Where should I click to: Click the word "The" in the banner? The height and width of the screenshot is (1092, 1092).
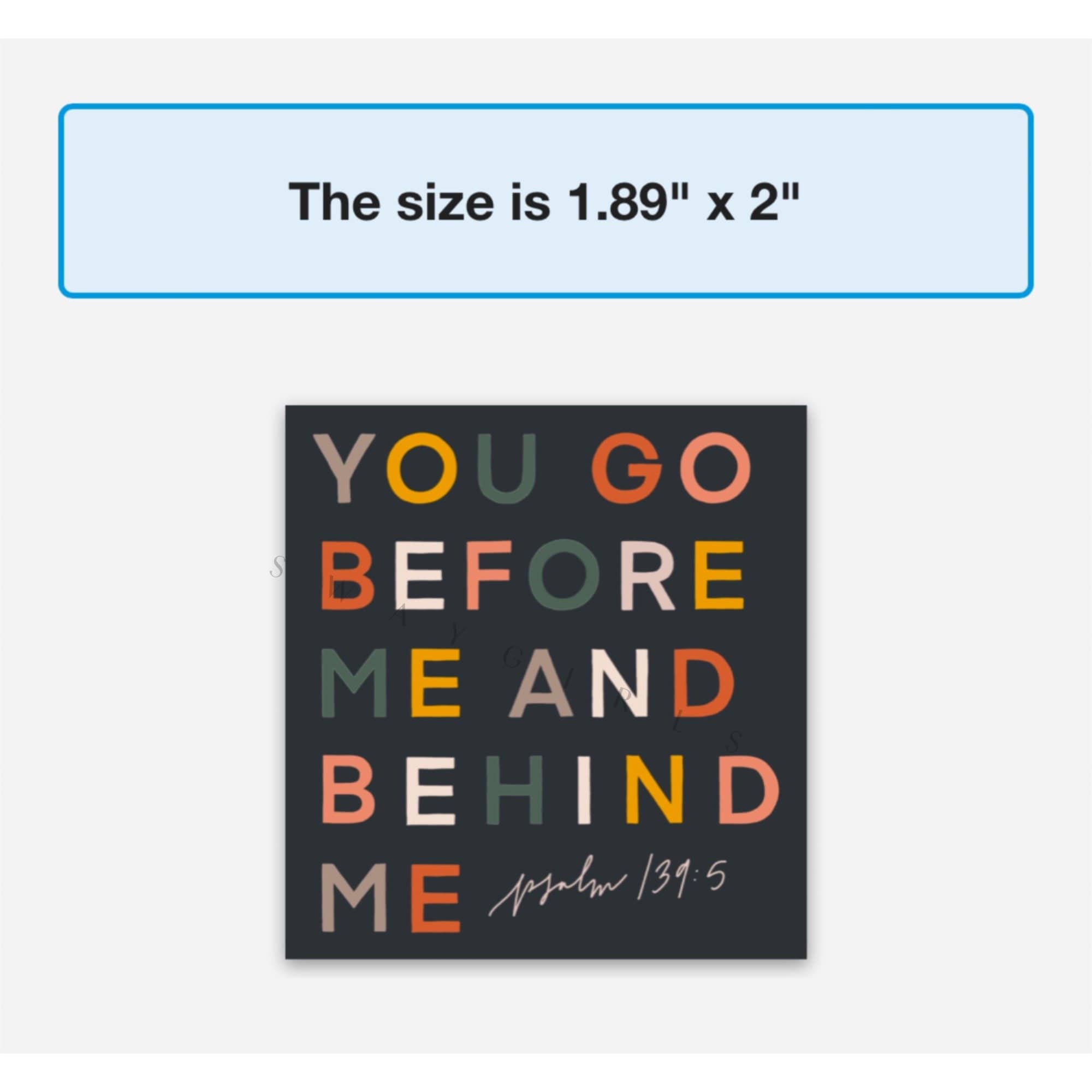coord(334,202)
